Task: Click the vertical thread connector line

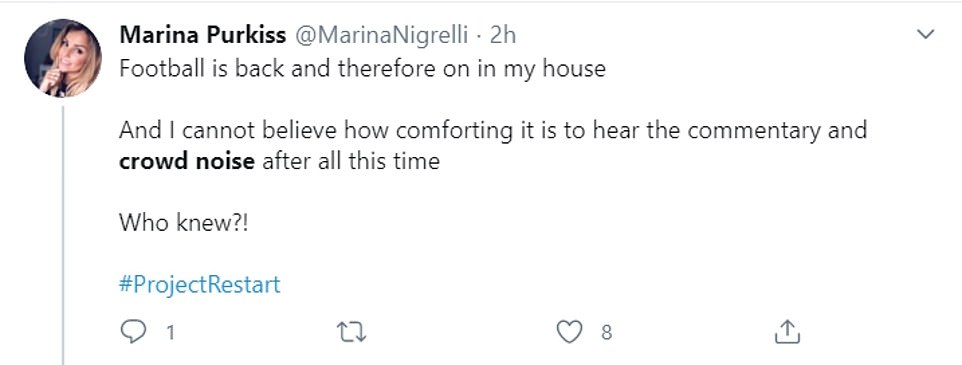Action: [63, 235]
